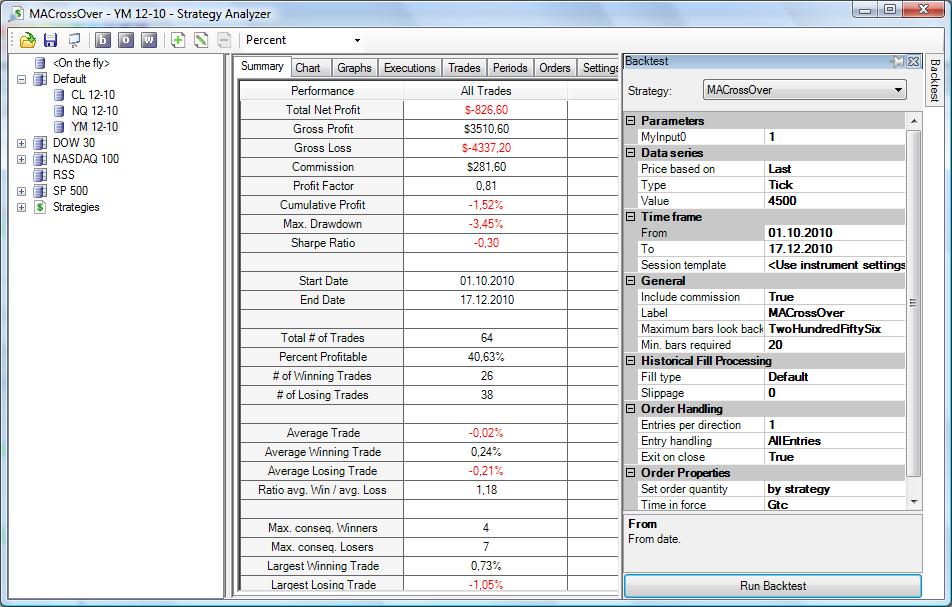Click the MyInput0 value field
This screenshot has width=952, height=607.
pyautogui.click(x=835, y=137)
